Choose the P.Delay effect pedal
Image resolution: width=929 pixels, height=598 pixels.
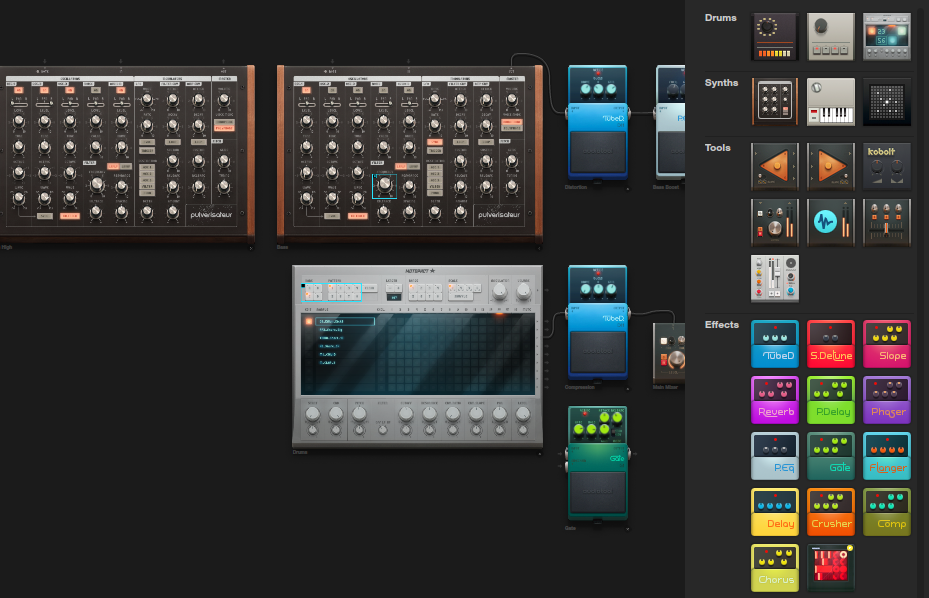(x=831, y=401)
